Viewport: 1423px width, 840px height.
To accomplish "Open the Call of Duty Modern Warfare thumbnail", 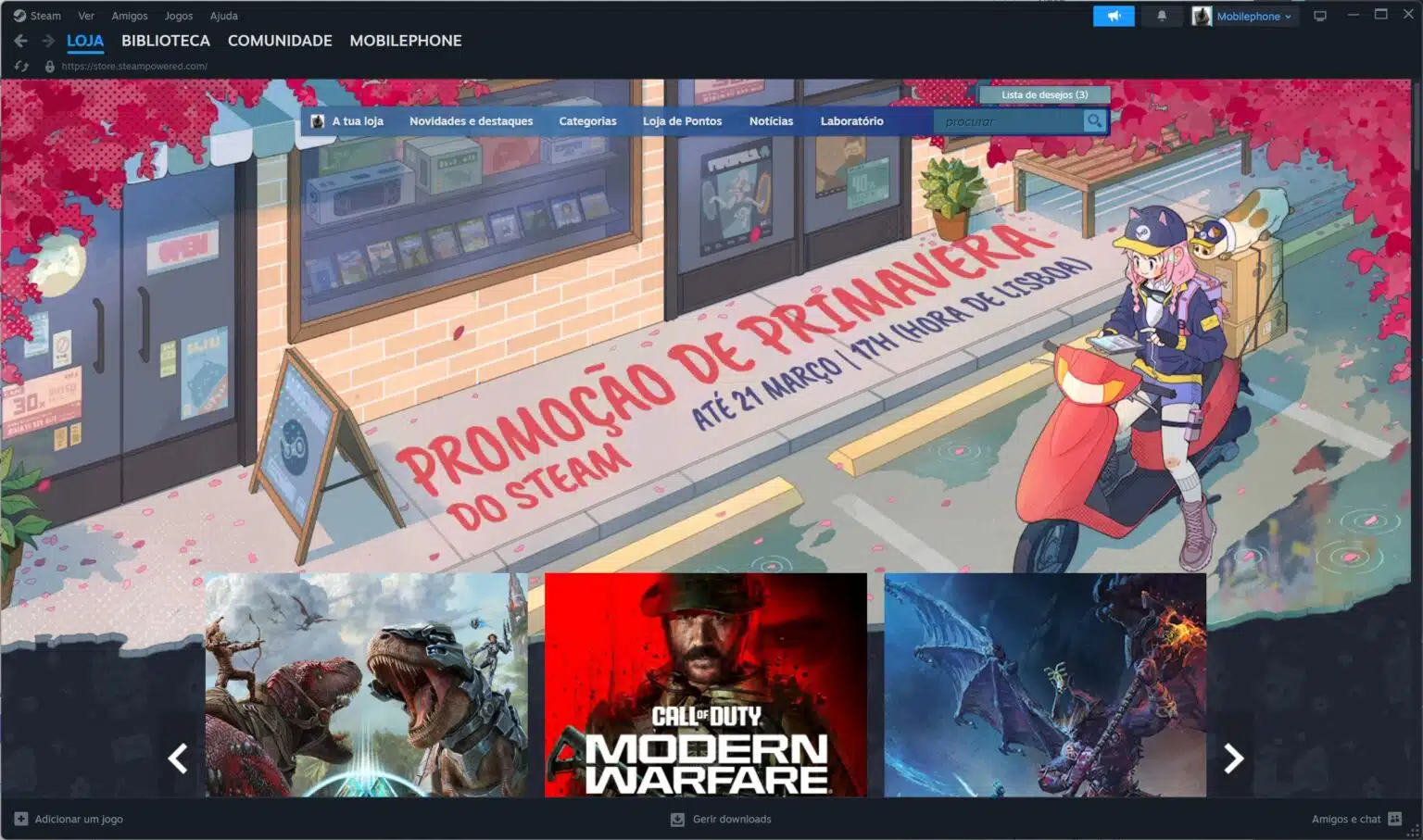I will coord(706,684).
